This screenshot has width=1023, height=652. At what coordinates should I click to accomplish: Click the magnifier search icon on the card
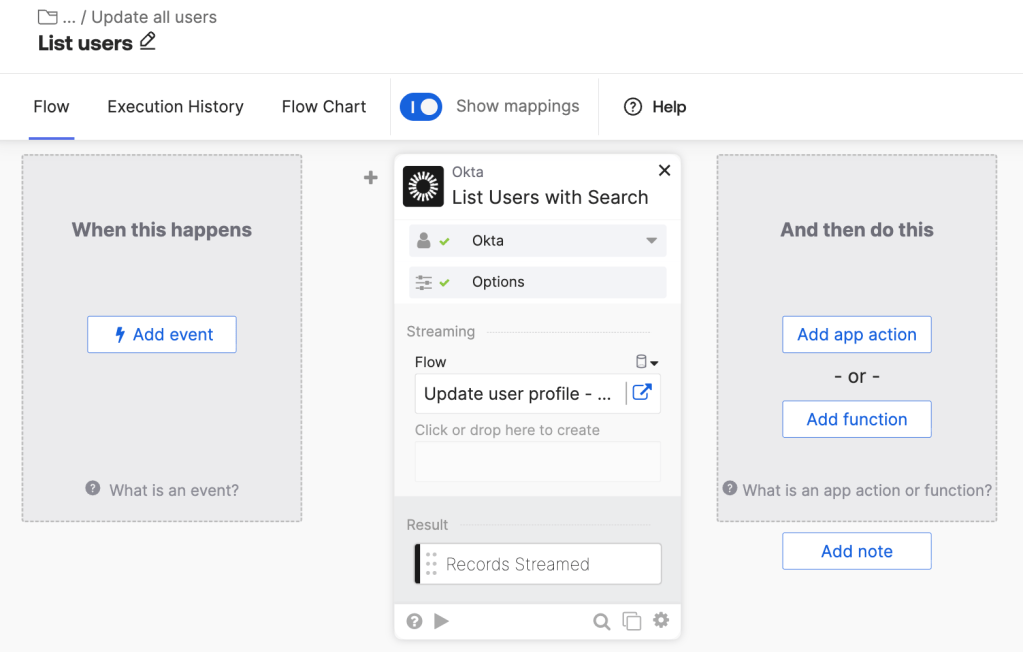pos(601,620)
